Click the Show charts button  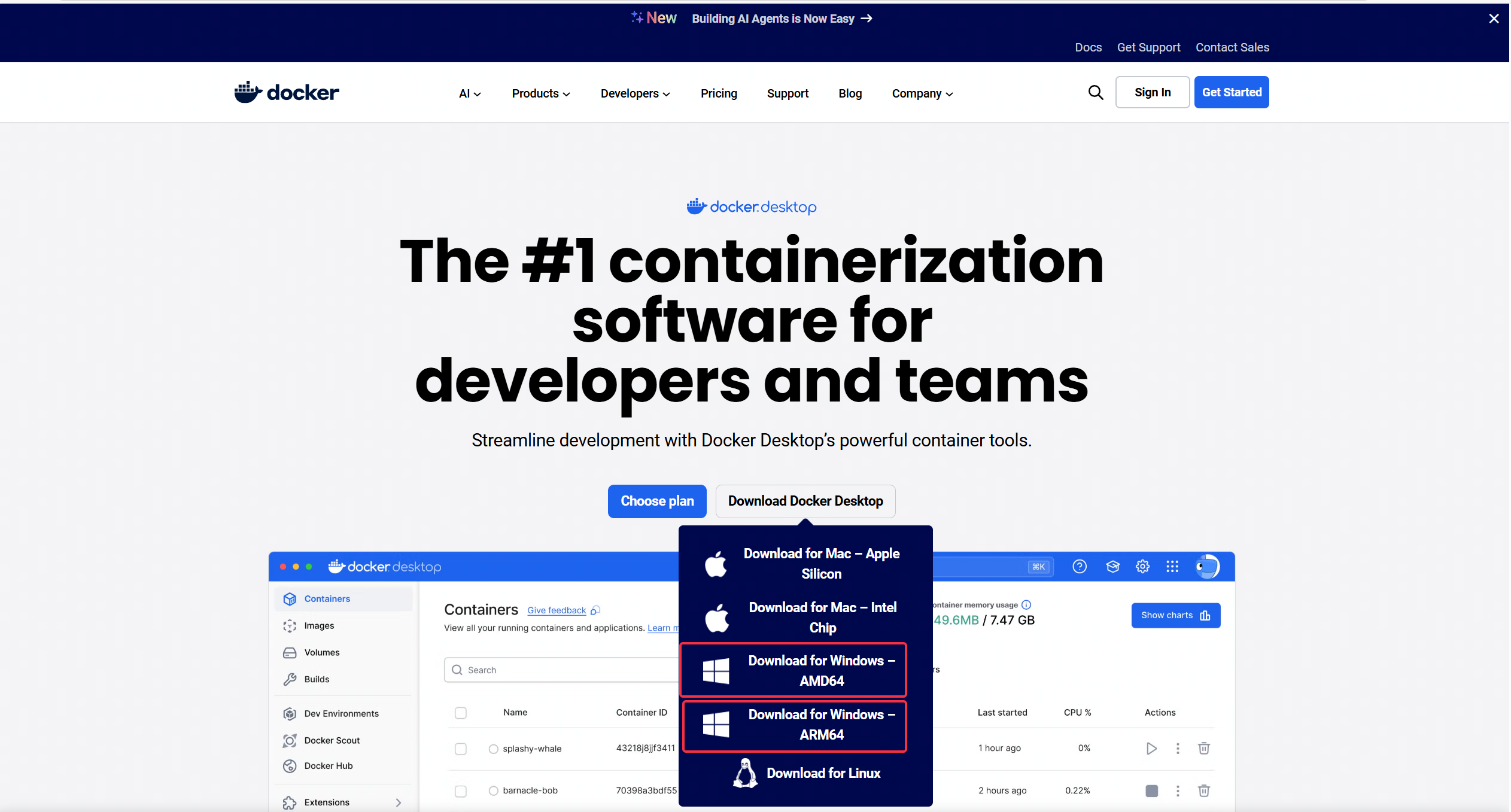point(1175,615)
